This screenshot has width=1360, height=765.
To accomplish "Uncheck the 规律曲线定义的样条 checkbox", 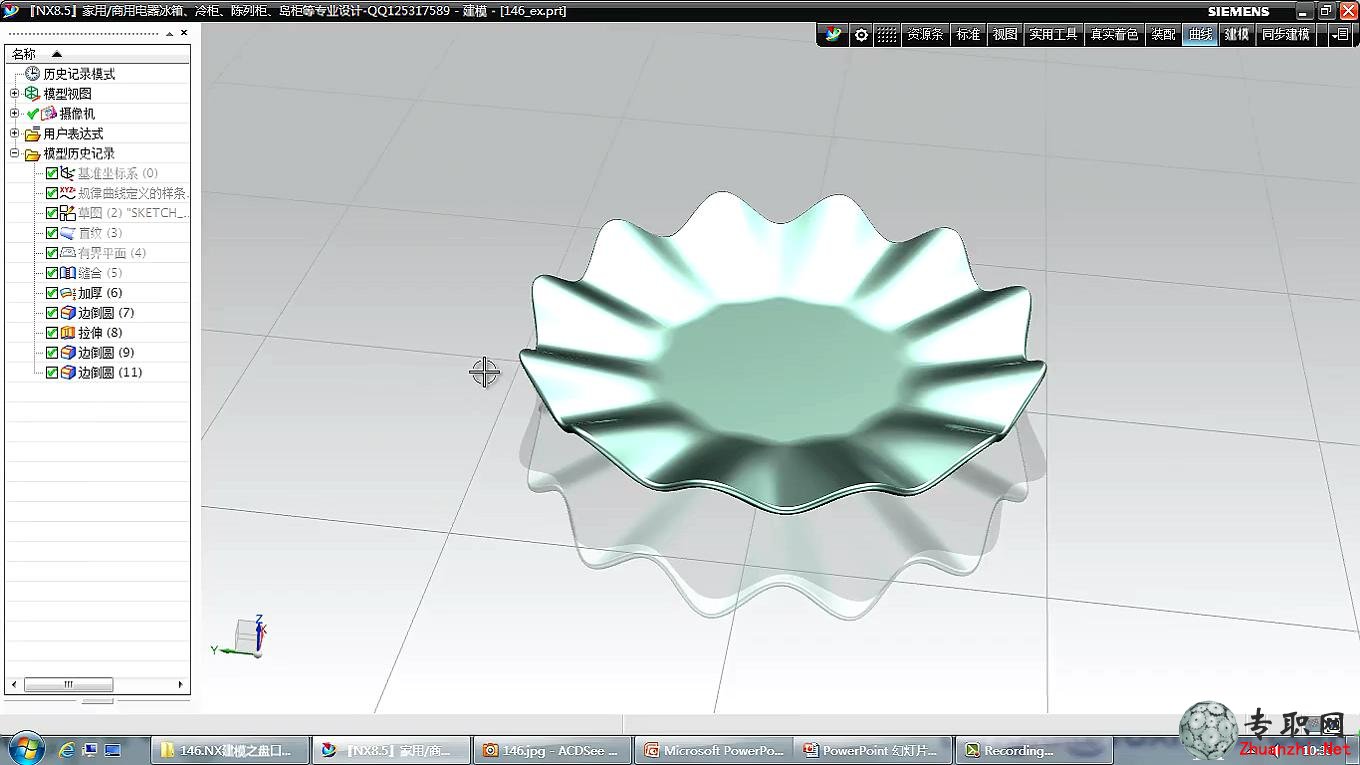I will click(x=52, y=193).
